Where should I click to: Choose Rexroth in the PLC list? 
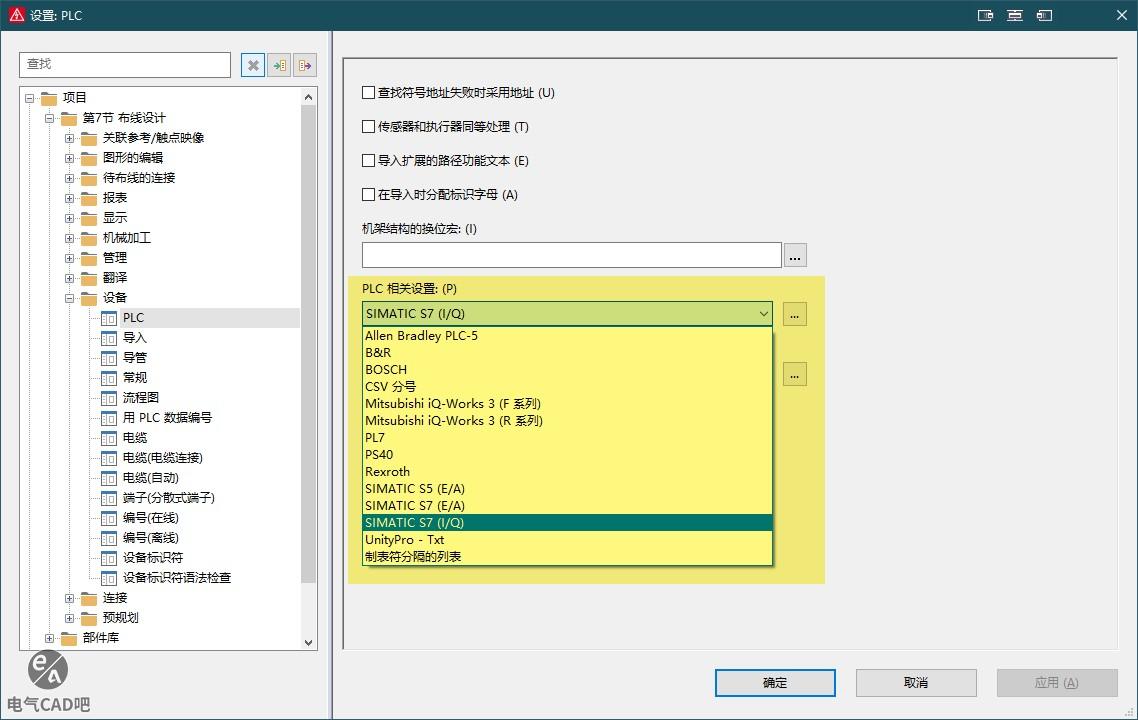[567, 472]
